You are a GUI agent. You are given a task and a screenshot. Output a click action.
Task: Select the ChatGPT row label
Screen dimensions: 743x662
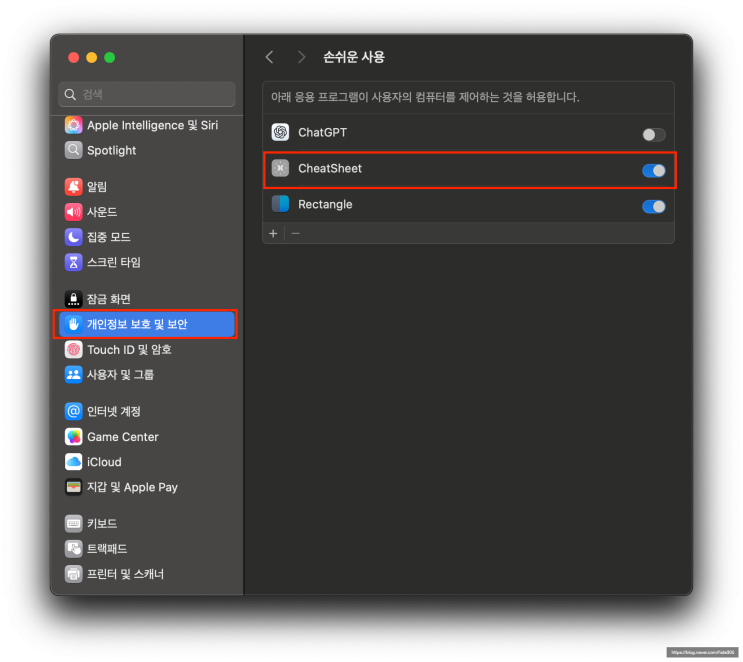click(322, 132)
